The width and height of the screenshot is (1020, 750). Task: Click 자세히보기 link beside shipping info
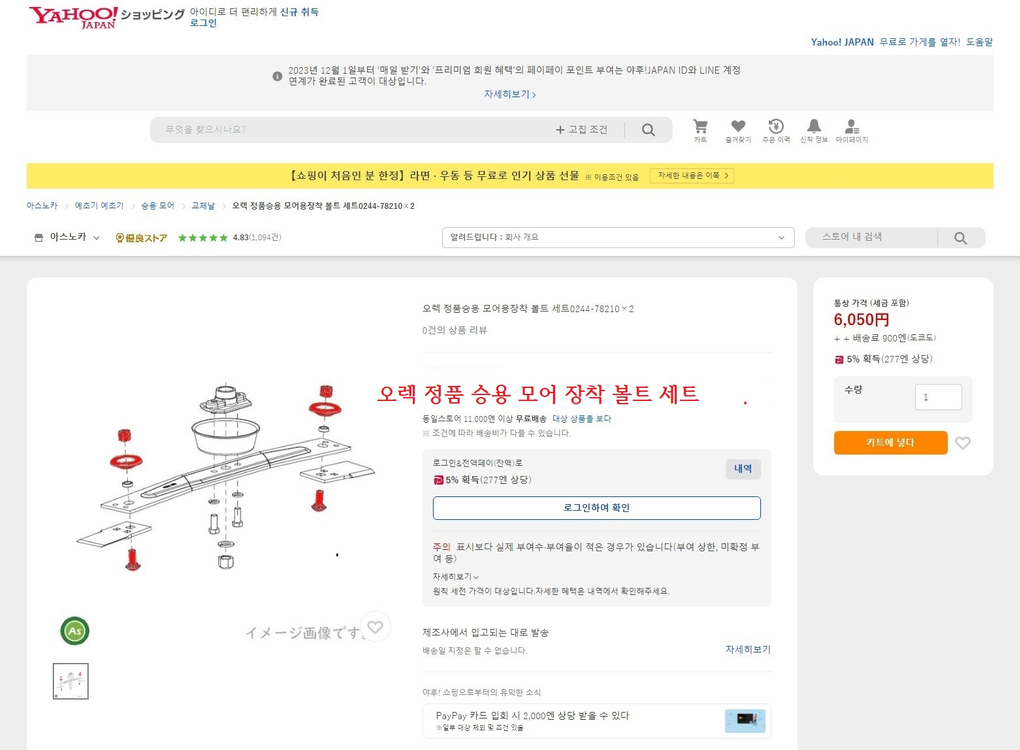click(747, 649)
